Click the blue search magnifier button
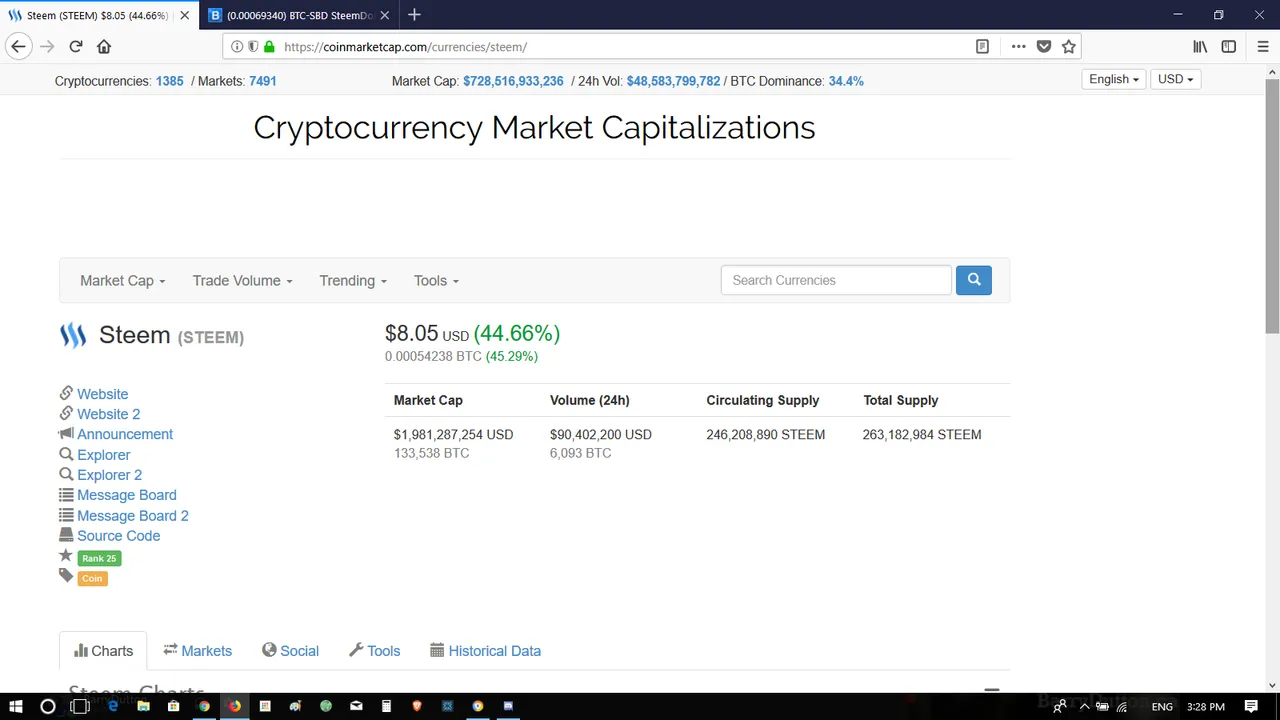Viewport: 1280px width, 720px height. pos(973,280)
